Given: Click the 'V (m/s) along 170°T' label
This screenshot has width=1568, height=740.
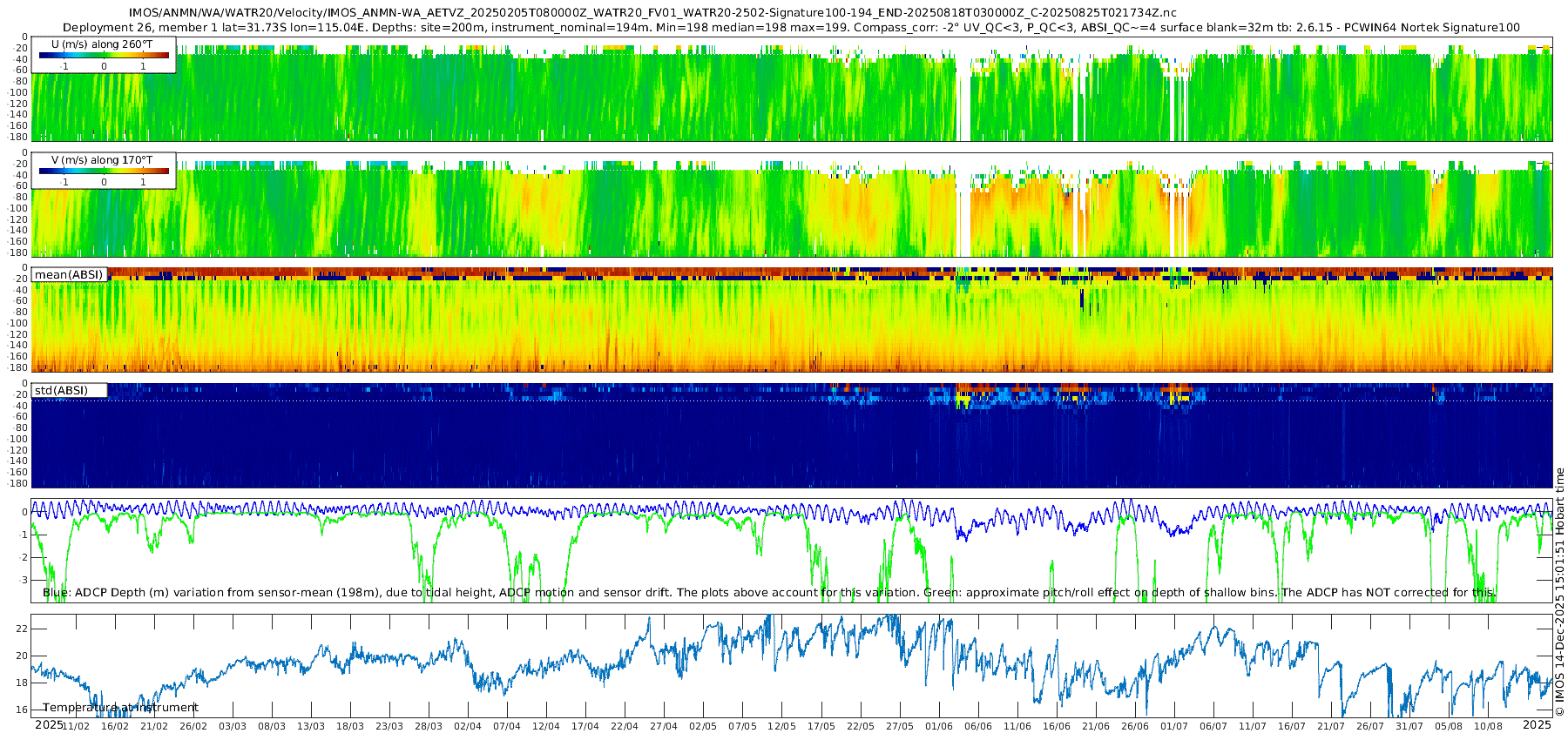Looking at the screenshot, I should tap(102, 160).
